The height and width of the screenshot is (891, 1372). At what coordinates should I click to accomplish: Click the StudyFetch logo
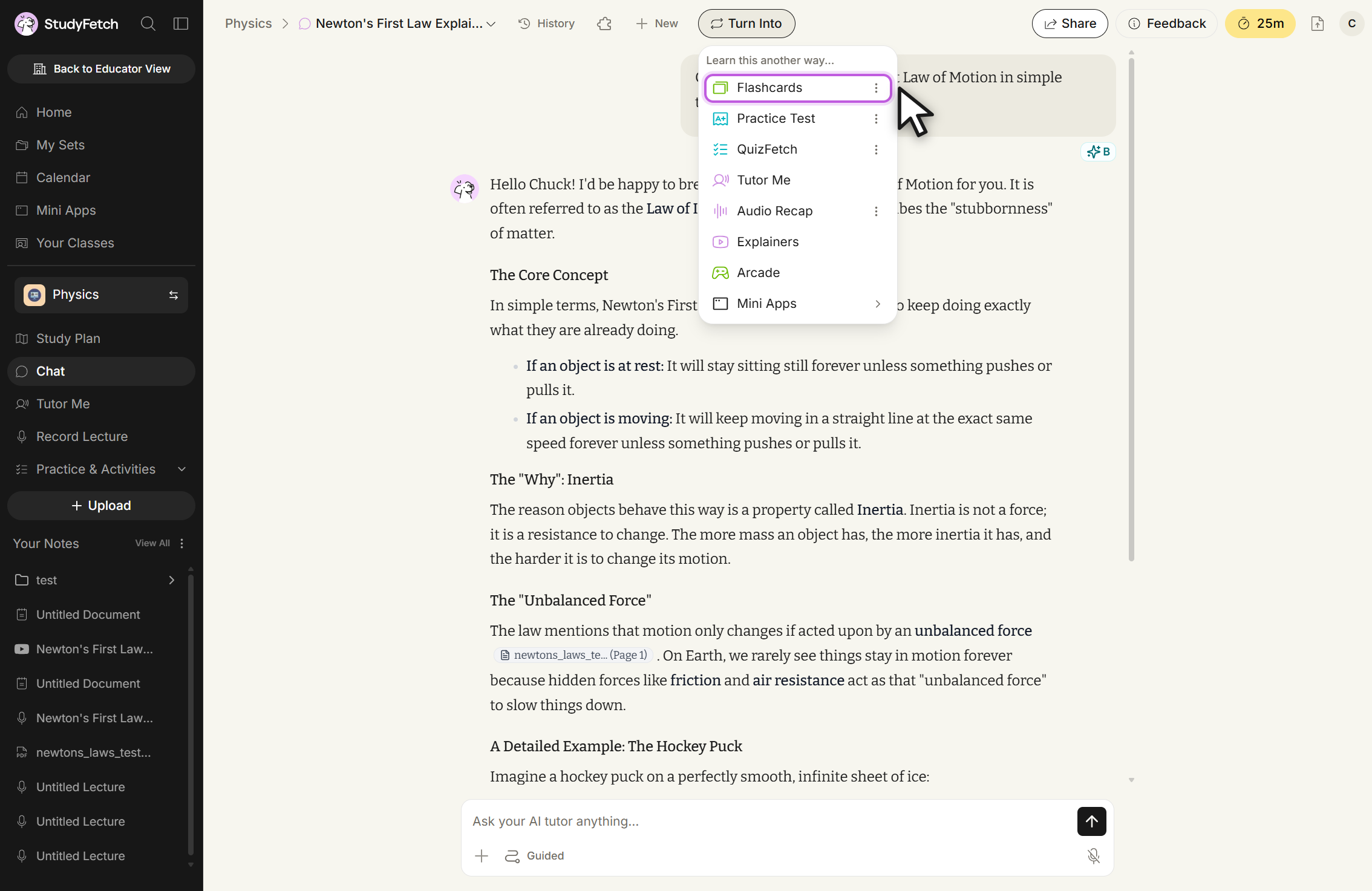coord(67,24)
